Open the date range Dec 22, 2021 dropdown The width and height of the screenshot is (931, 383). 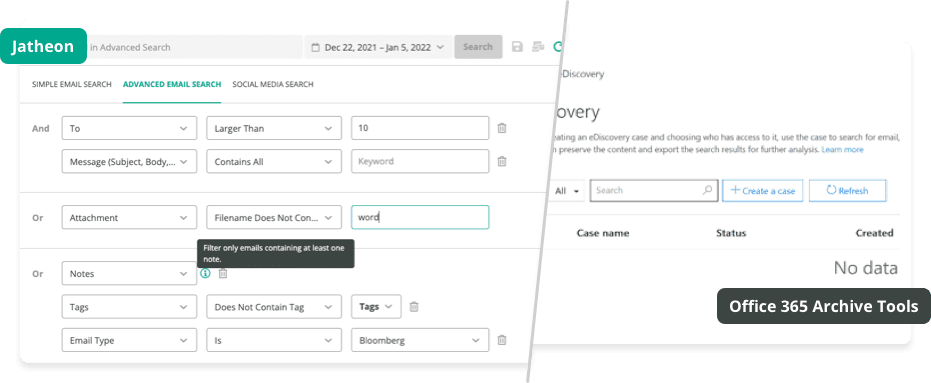[x=378, y=47]
